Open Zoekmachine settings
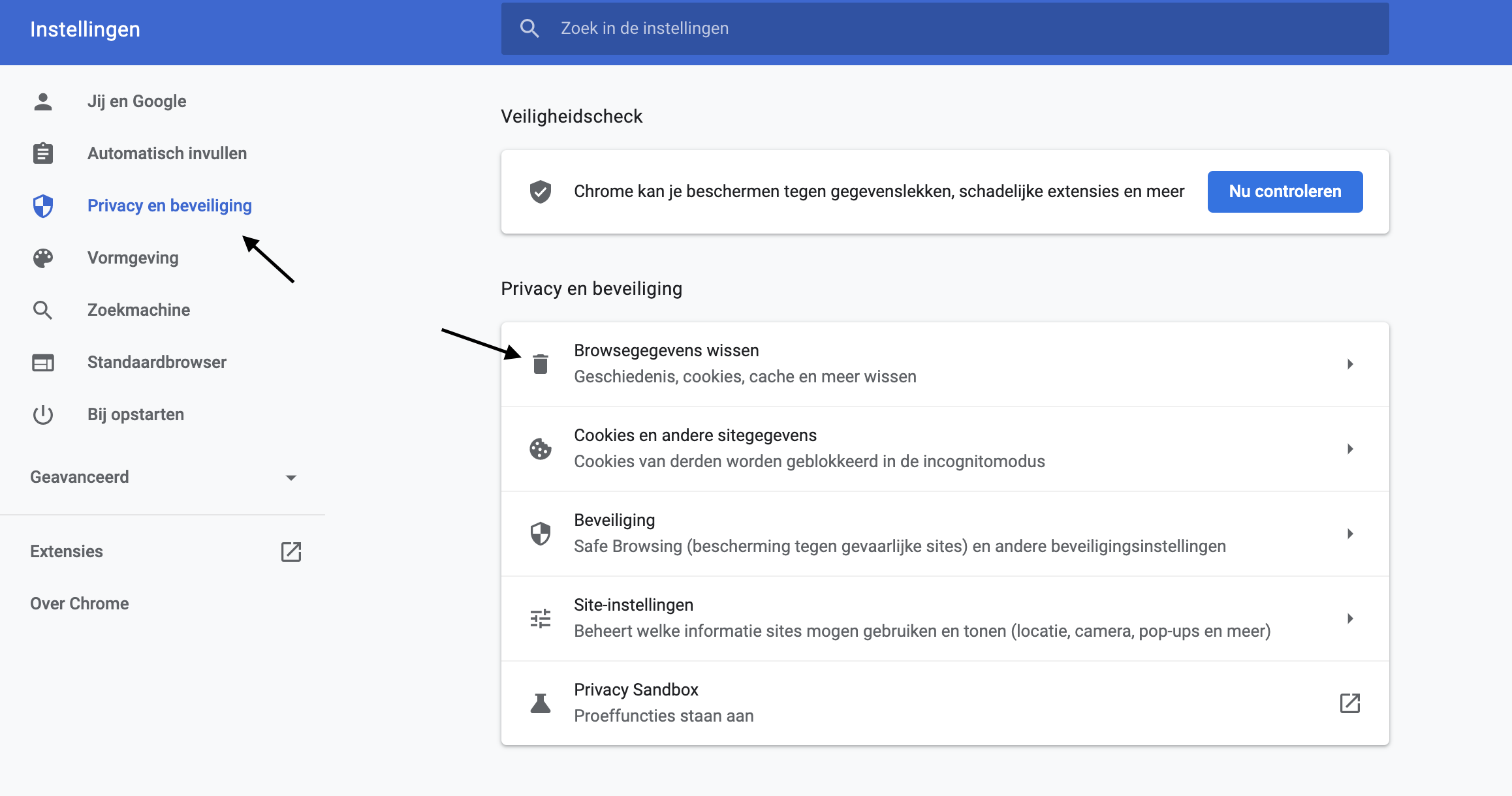 point(139,310)
